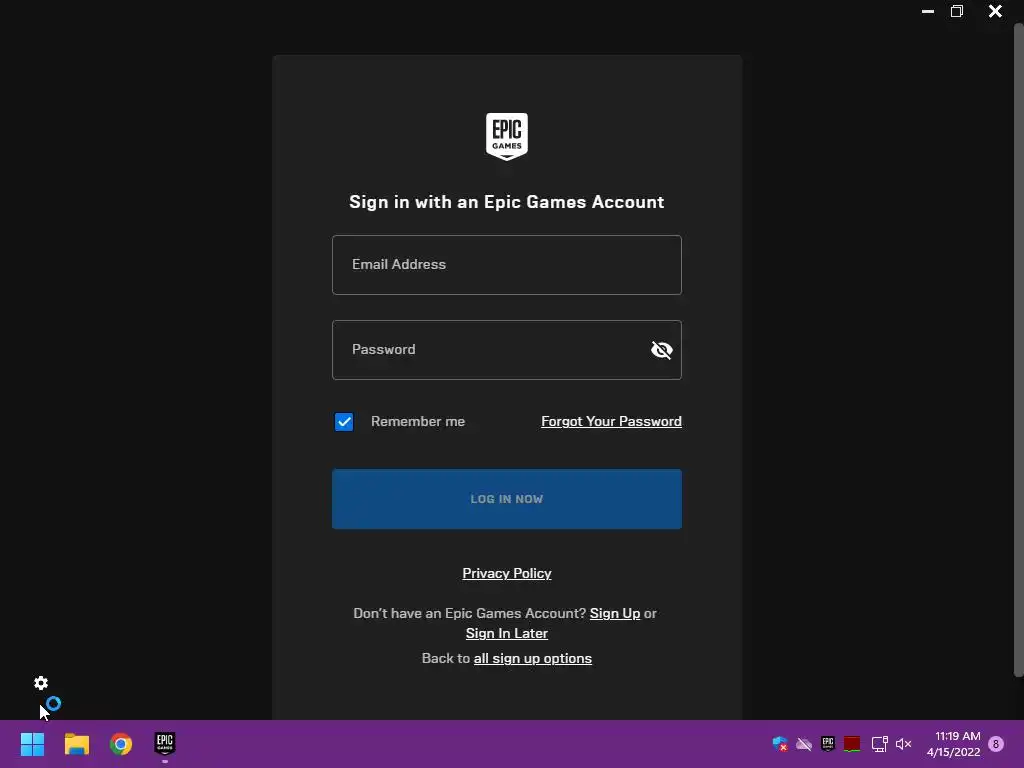Toggle password visibility eye icon

click(x=662, y=350)
